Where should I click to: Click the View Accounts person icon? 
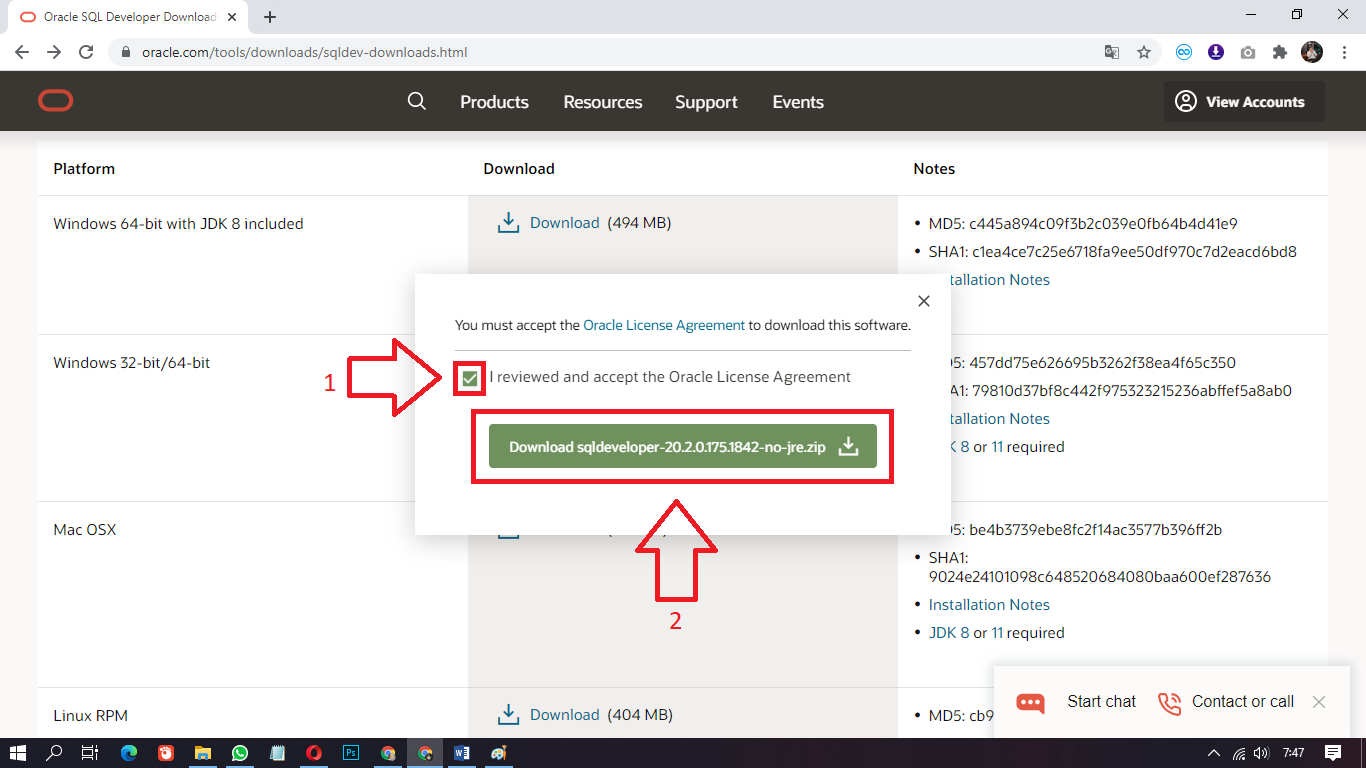pos(1186,101)
